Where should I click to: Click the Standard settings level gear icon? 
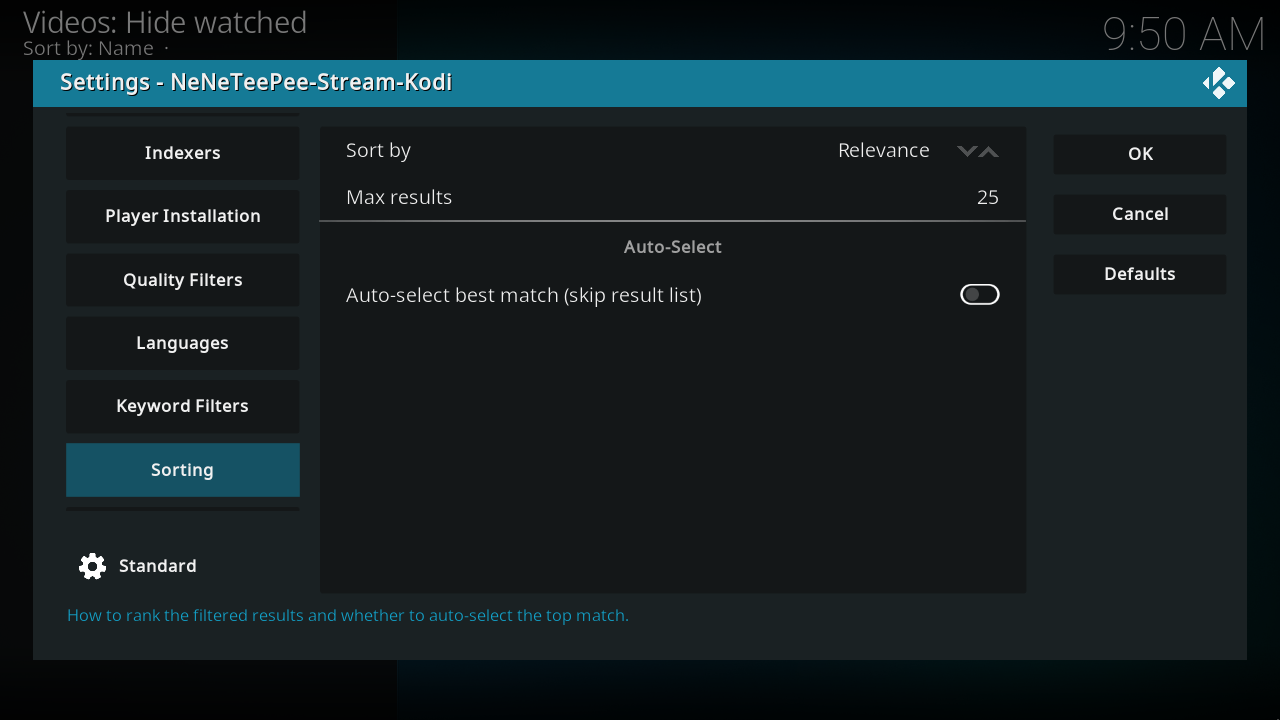92,566
